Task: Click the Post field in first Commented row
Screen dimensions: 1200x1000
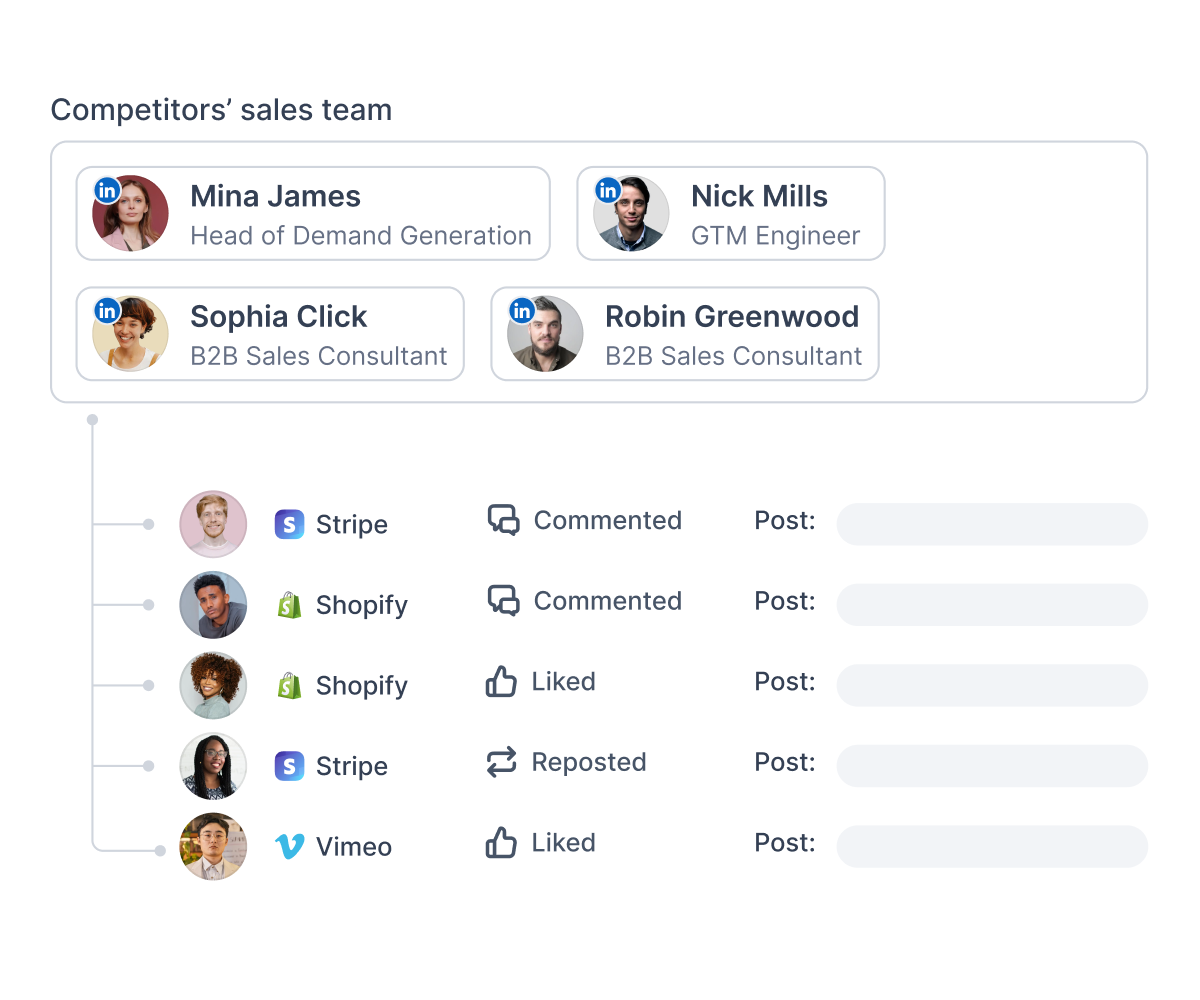Action: pyautogui.click(x=992, y=524)
